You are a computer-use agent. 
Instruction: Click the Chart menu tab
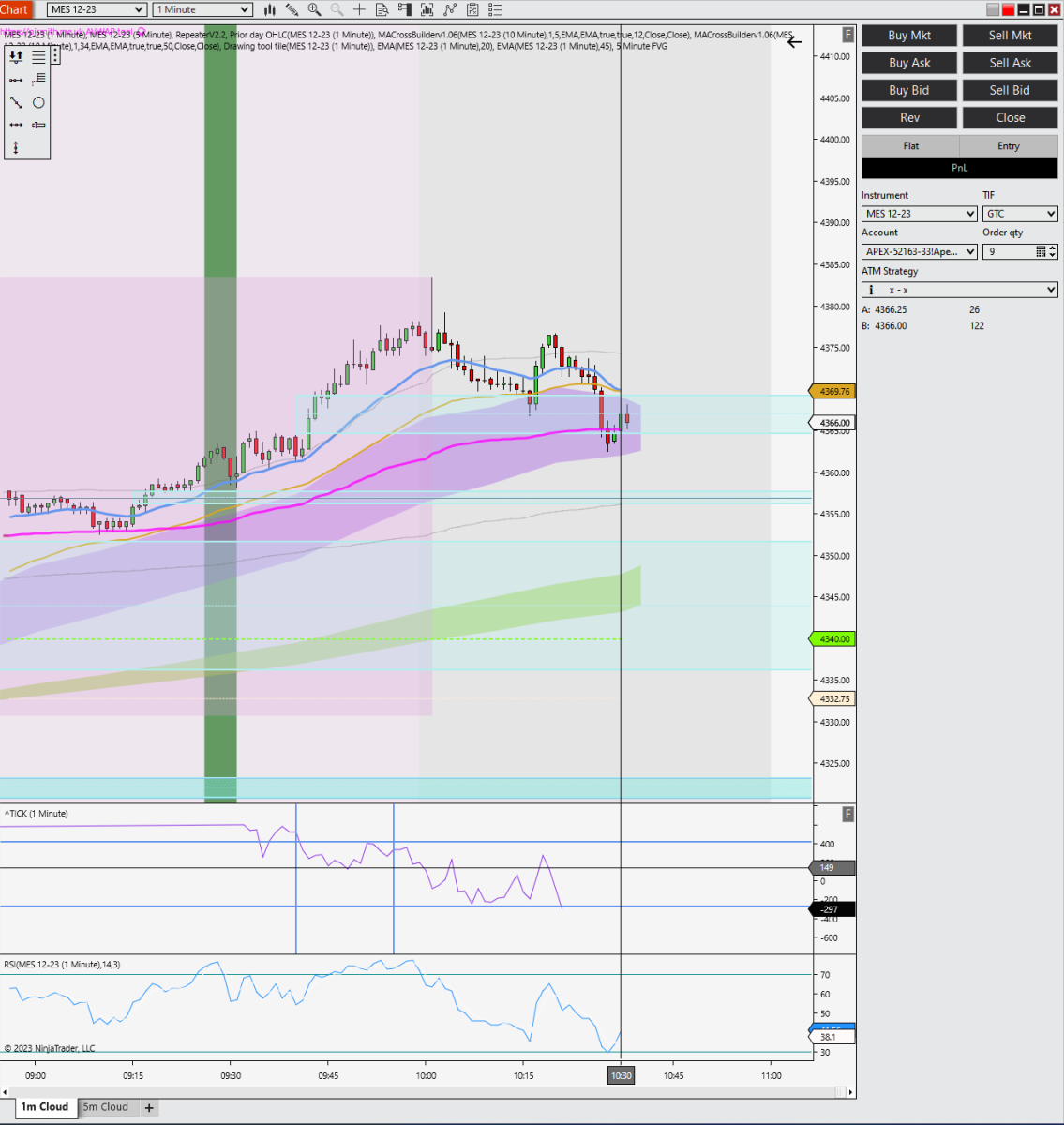click(x=15, y=9)
